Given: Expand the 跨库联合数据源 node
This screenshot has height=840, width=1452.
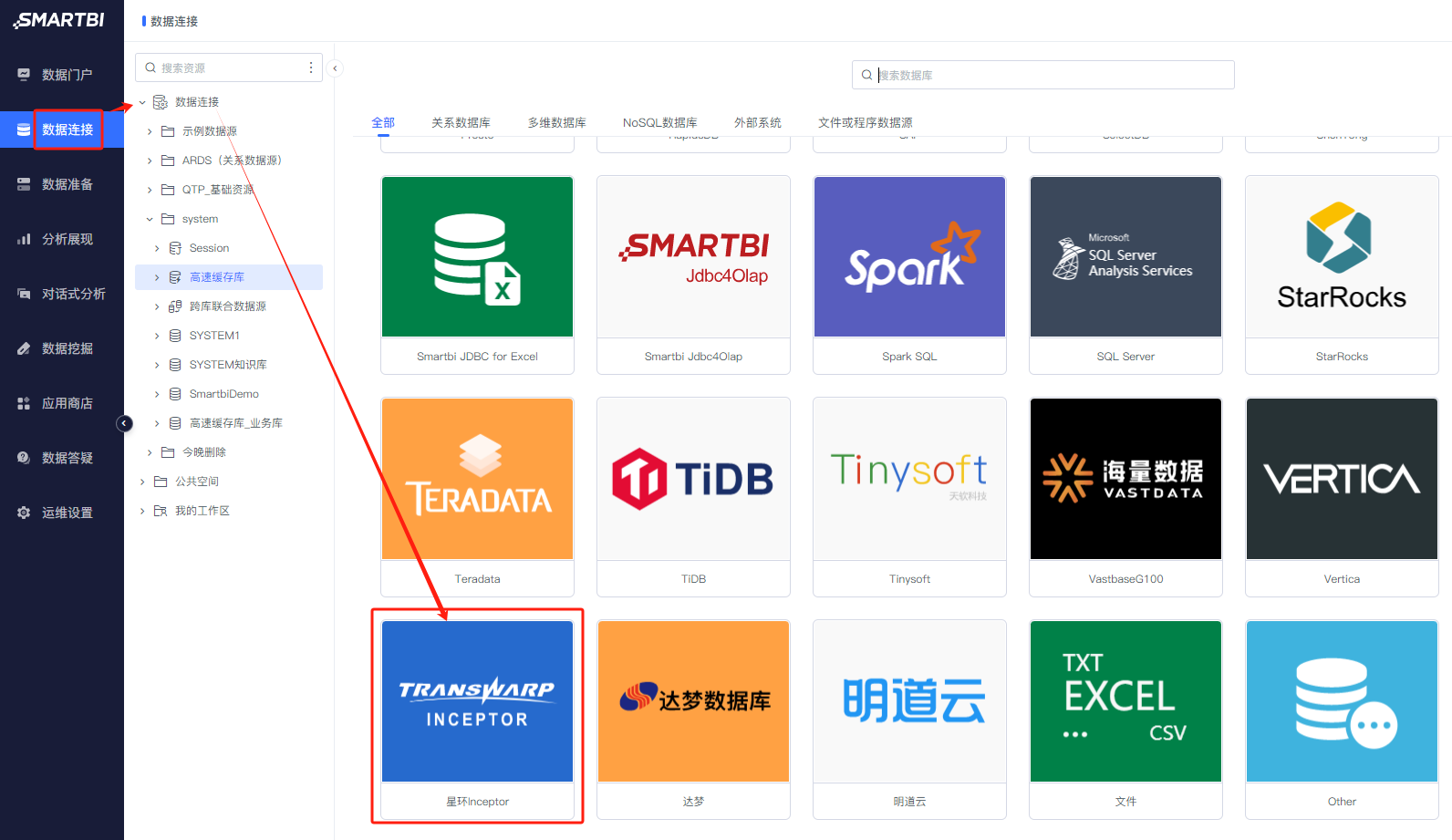Looking at the screenshot, I should point(157,306).
